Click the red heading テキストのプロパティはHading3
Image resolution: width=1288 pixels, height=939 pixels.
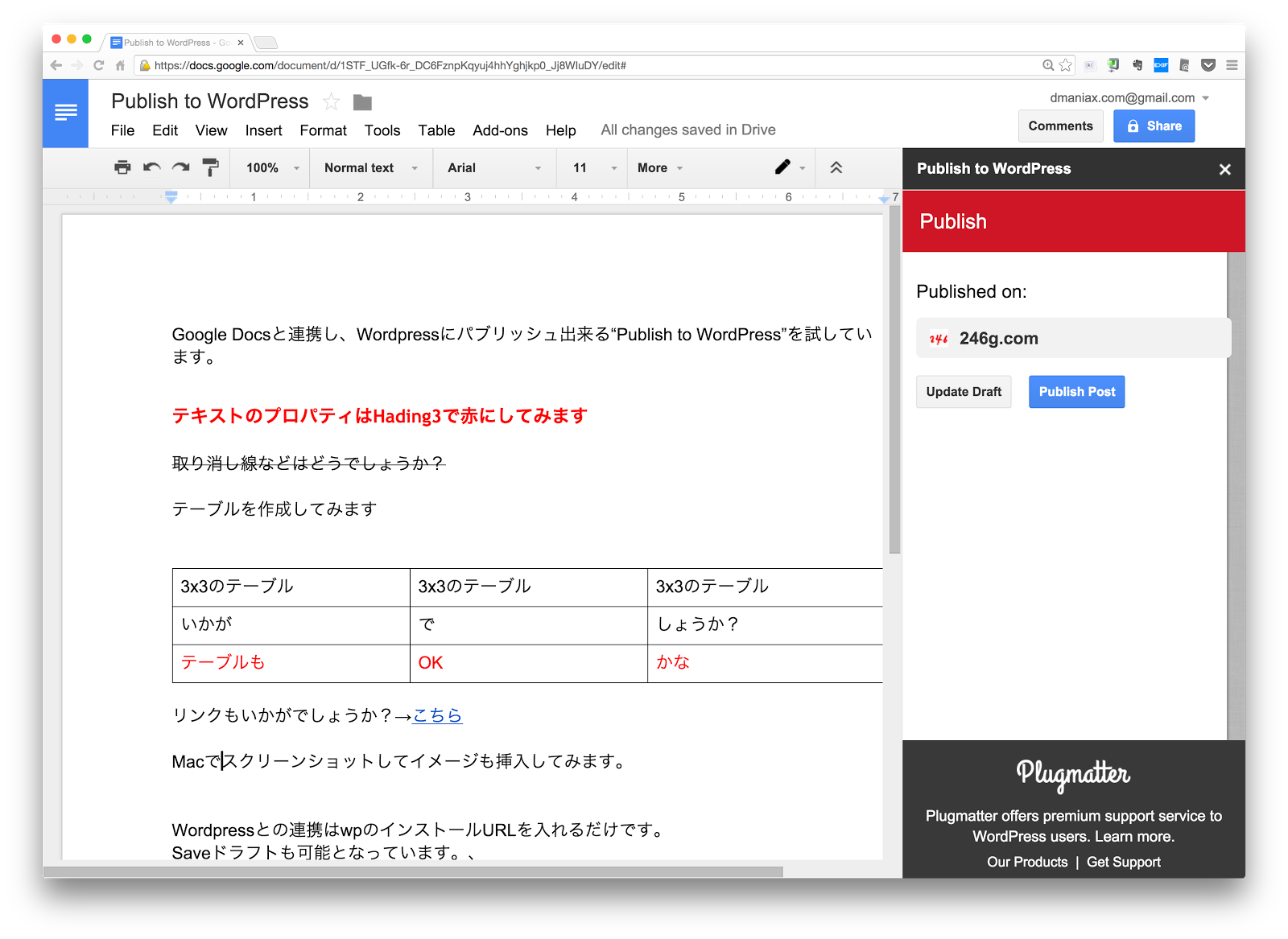(380, 416)
